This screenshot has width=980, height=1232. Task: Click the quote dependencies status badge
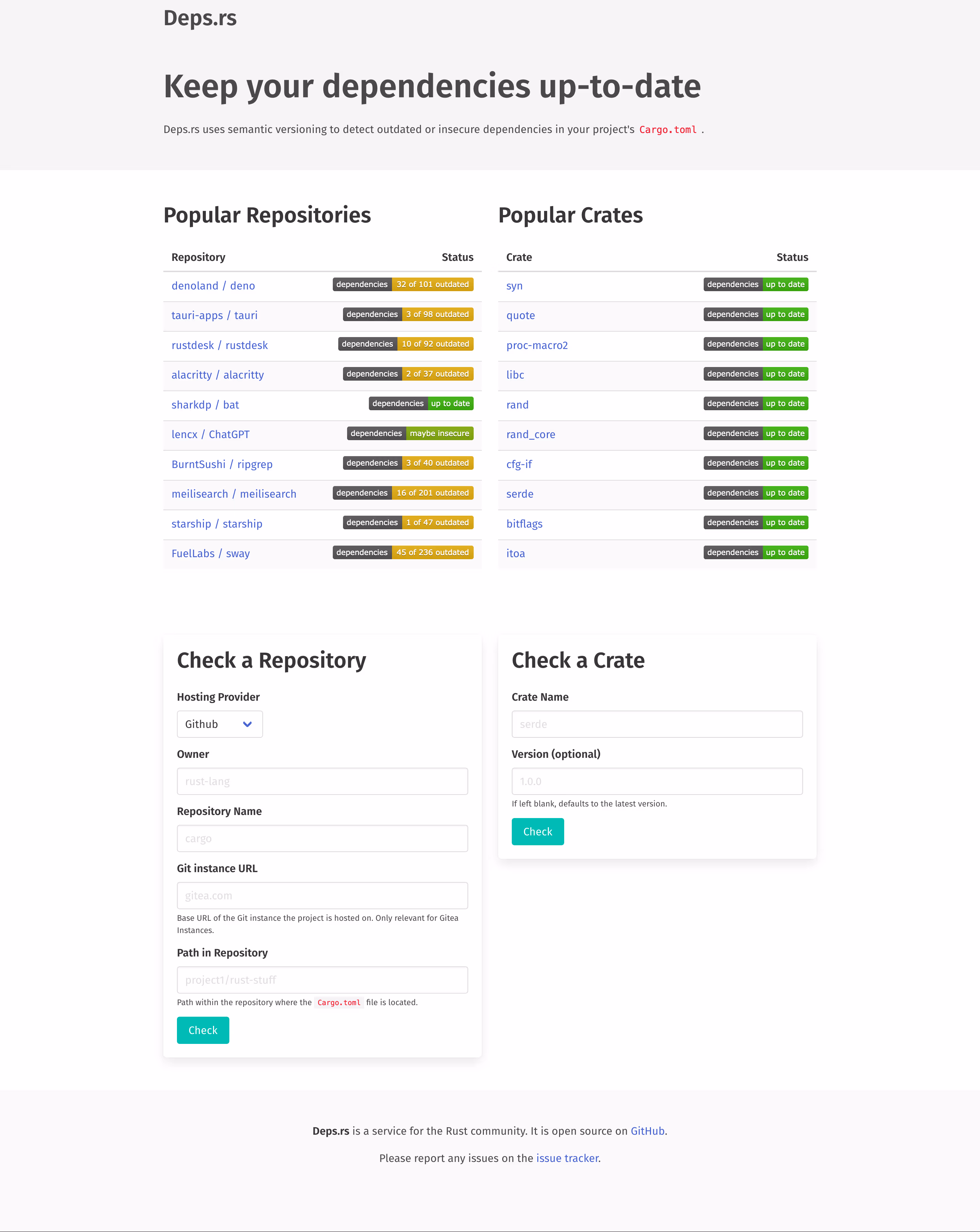point(756,314)
